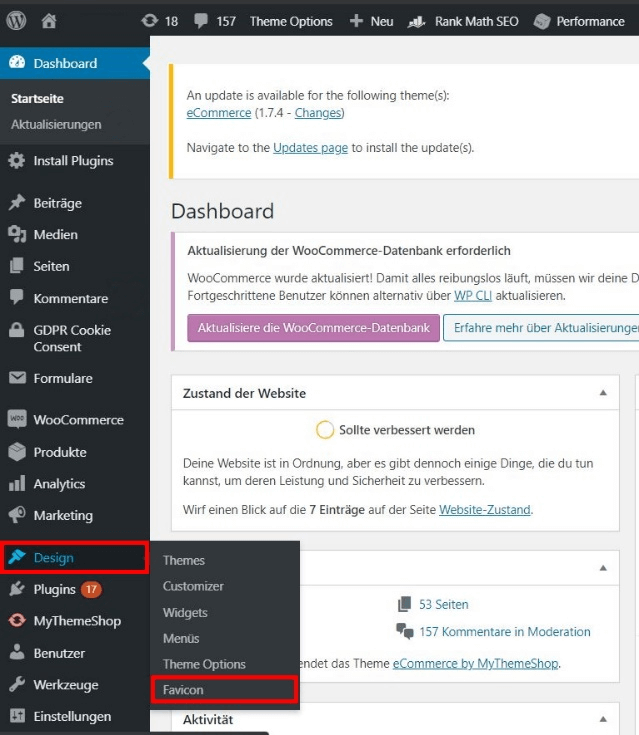Click the Einstellungen sliders icon
639x735 pixels.
click(x=17, y=716)
